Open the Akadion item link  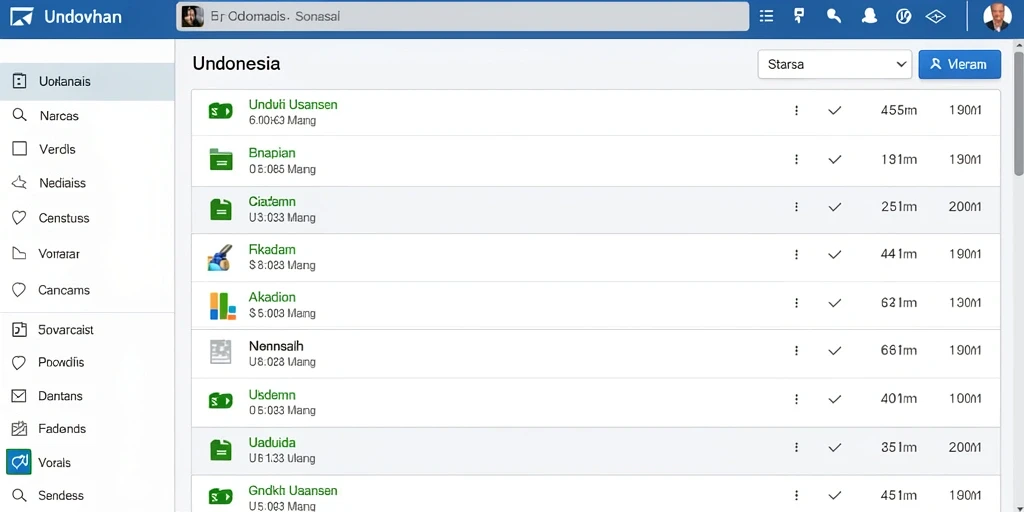click(272, 297)
